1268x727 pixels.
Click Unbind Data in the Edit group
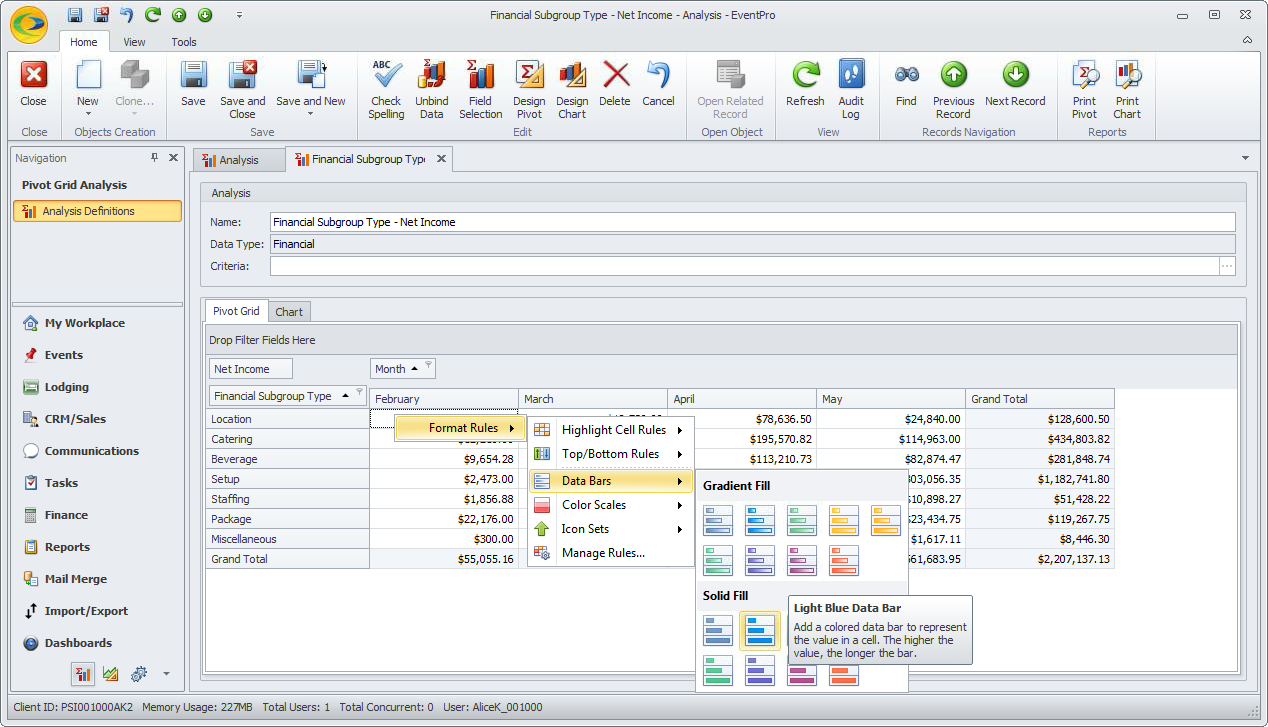coord(432,88)
